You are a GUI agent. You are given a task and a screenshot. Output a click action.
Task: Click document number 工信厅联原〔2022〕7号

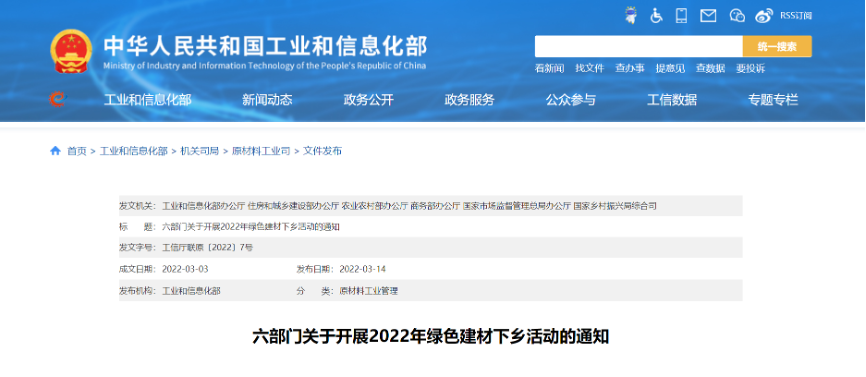(208, 248)
